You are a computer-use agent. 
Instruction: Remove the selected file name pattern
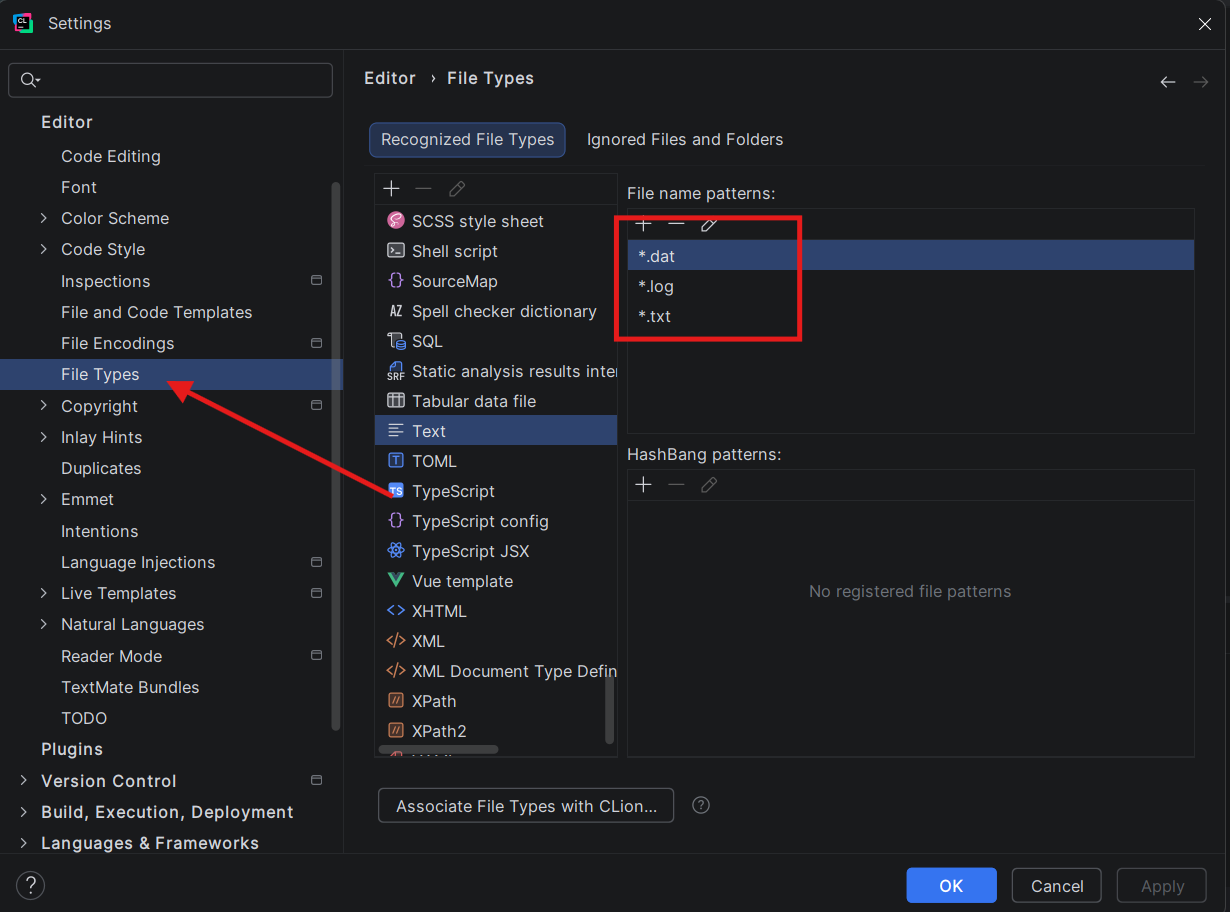[x=676, y=224]
